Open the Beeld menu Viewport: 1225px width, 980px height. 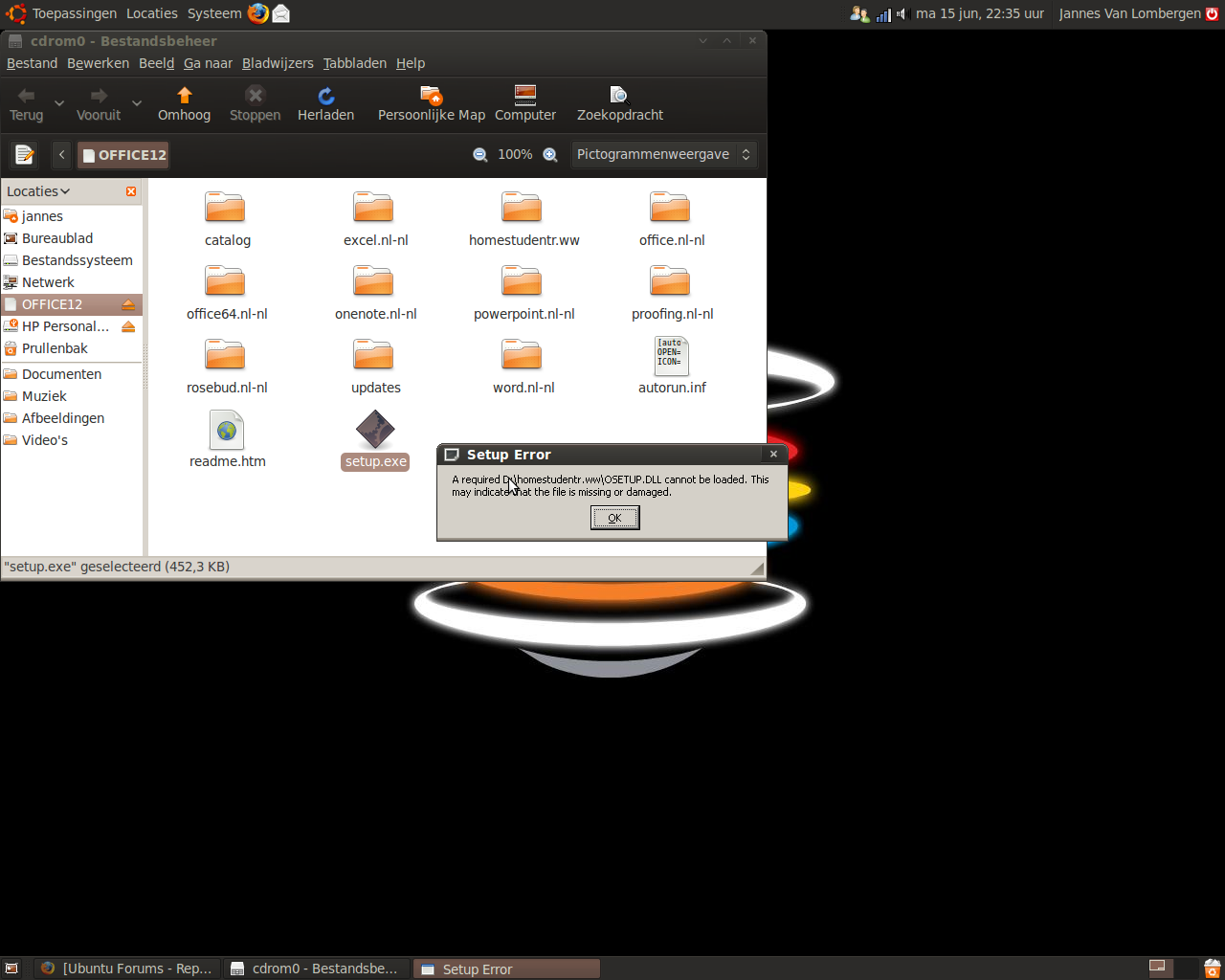pyautogui.click(x=156, y=63)
